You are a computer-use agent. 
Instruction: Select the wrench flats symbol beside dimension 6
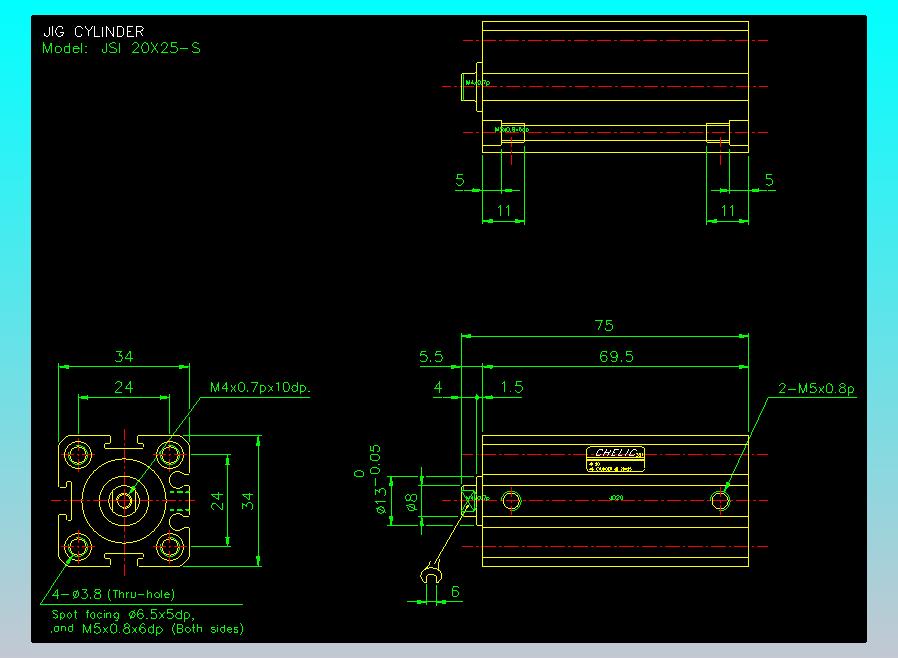click(x=431, y=578)
